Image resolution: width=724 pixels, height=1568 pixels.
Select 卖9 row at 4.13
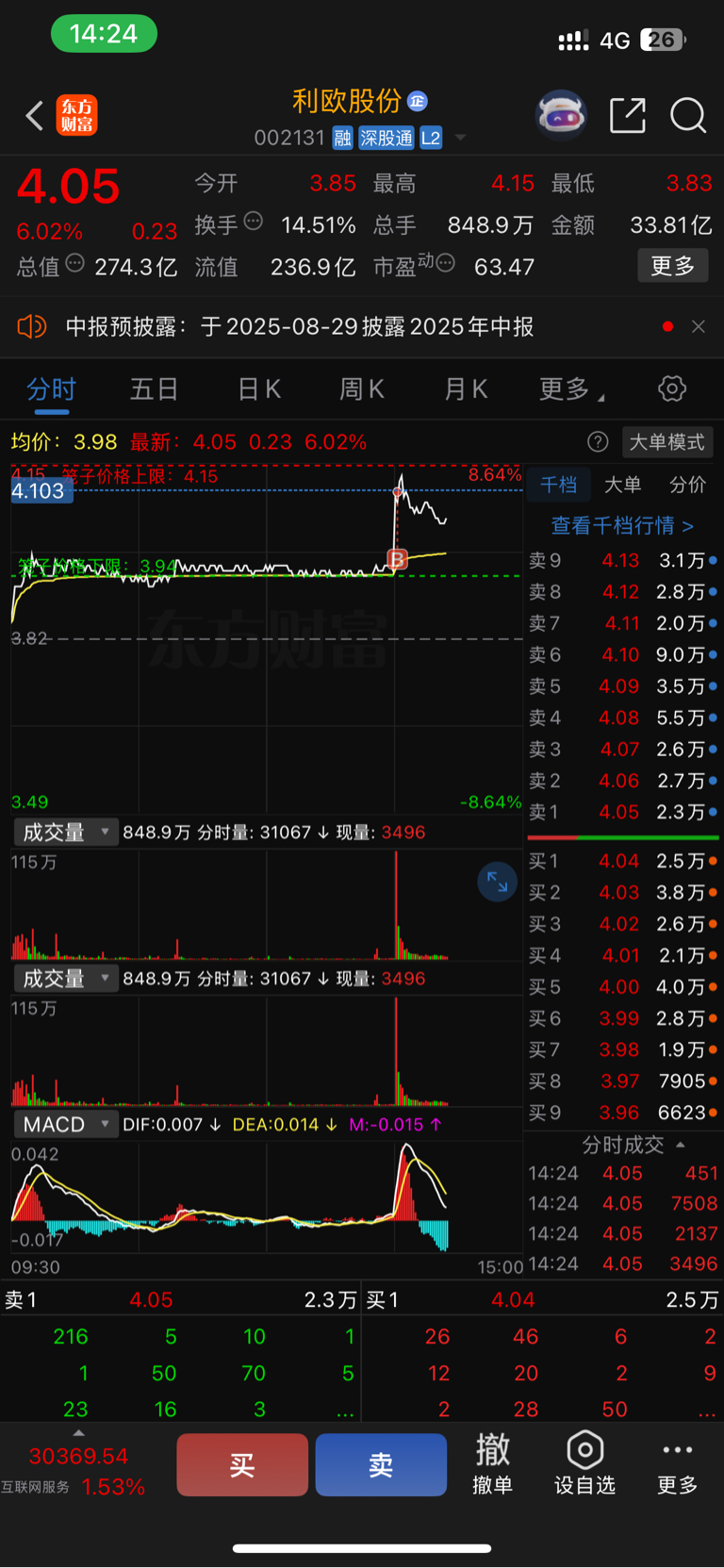pyautogui.click(x=621, y=561)
